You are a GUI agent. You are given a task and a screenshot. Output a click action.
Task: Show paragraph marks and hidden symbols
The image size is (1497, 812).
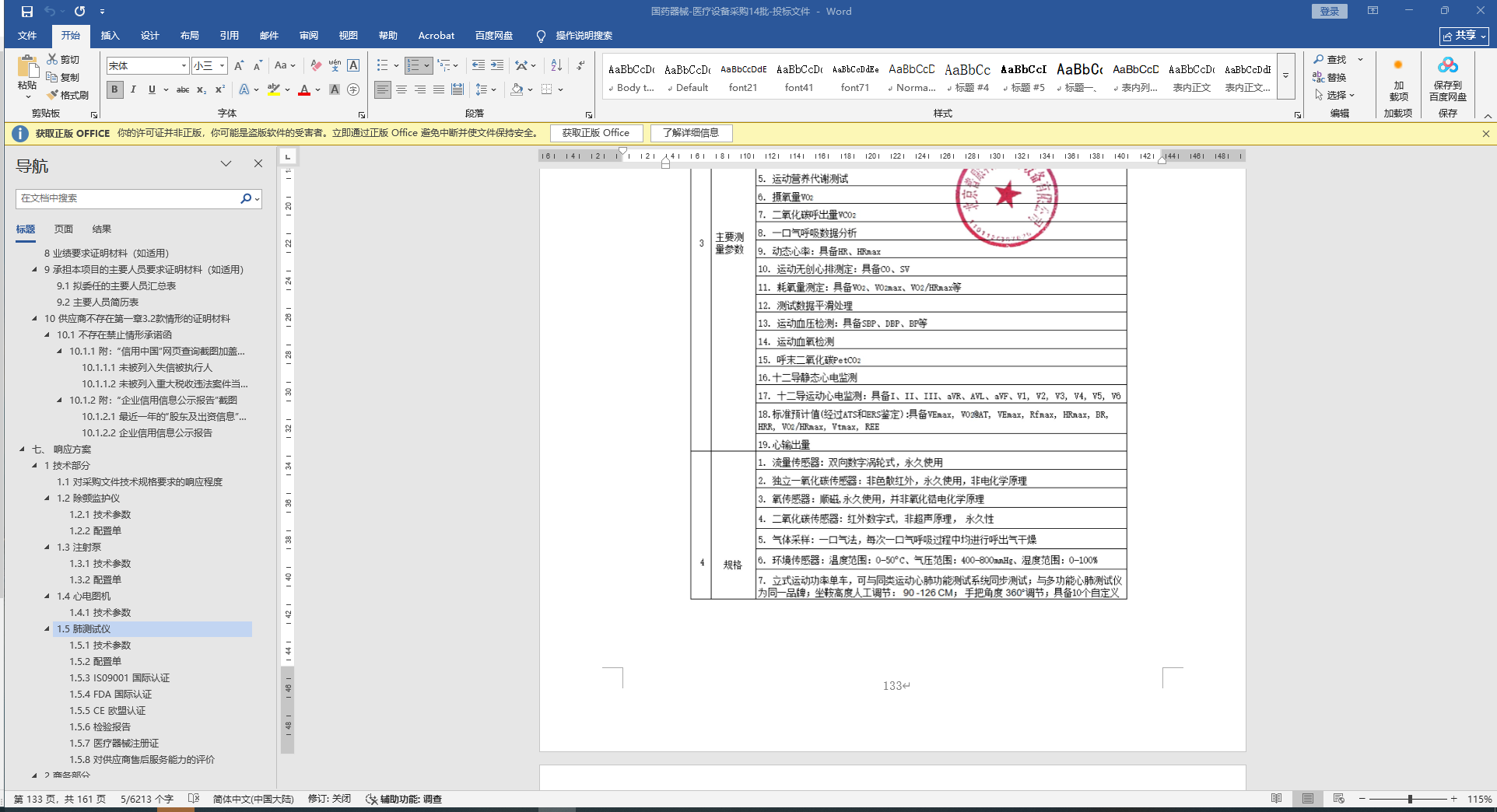point(580,65)
